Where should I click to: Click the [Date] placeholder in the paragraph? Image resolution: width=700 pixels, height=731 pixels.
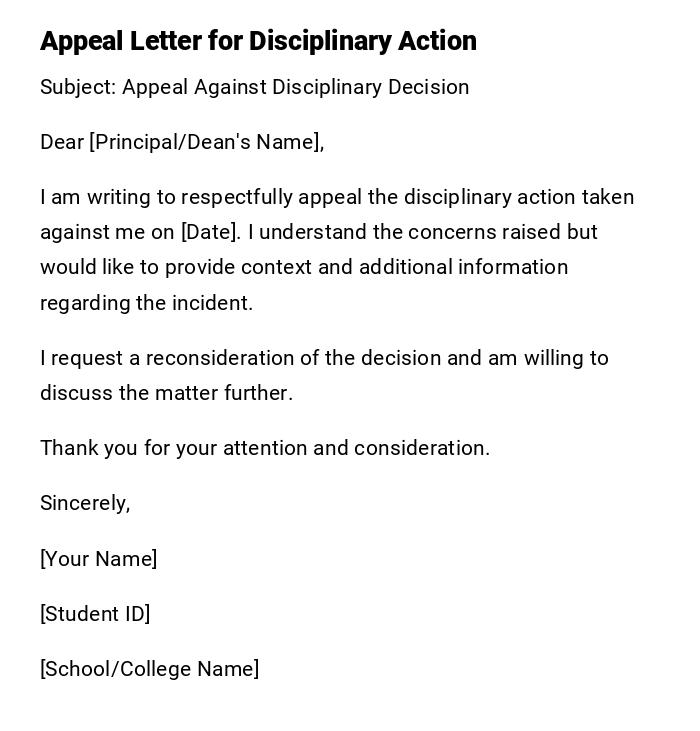(210, 232)
